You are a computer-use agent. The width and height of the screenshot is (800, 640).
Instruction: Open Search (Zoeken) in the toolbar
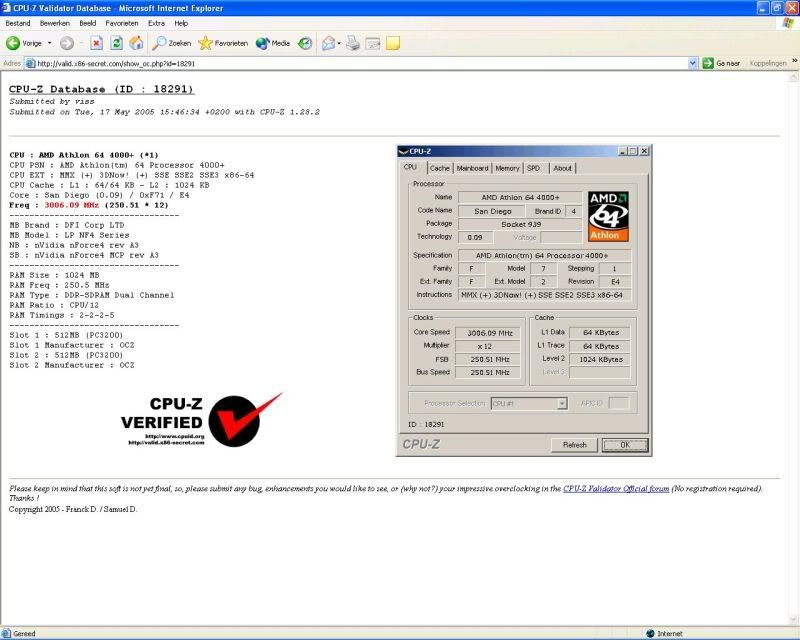point(171,43)
